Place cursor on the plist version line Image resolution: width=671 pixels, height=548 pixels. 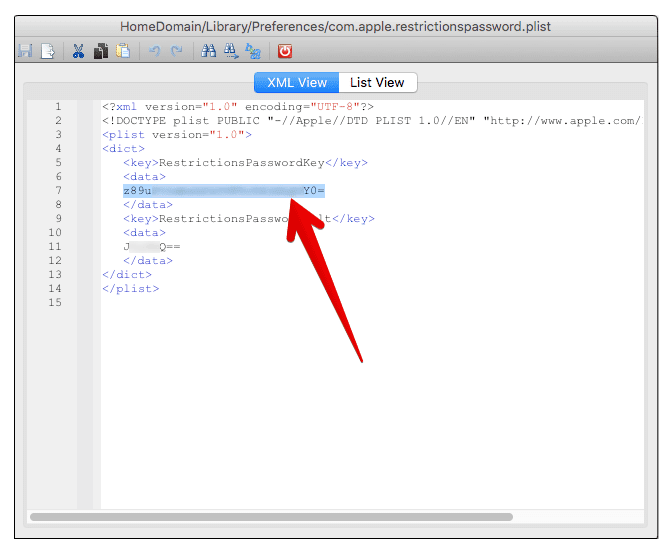pos(176,134)
